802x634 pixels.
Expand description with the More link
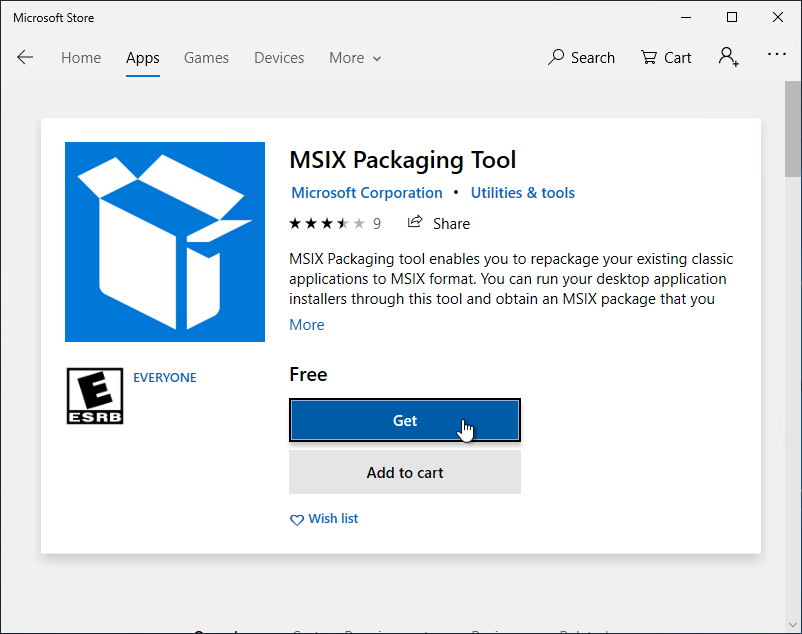pos(307,325)
